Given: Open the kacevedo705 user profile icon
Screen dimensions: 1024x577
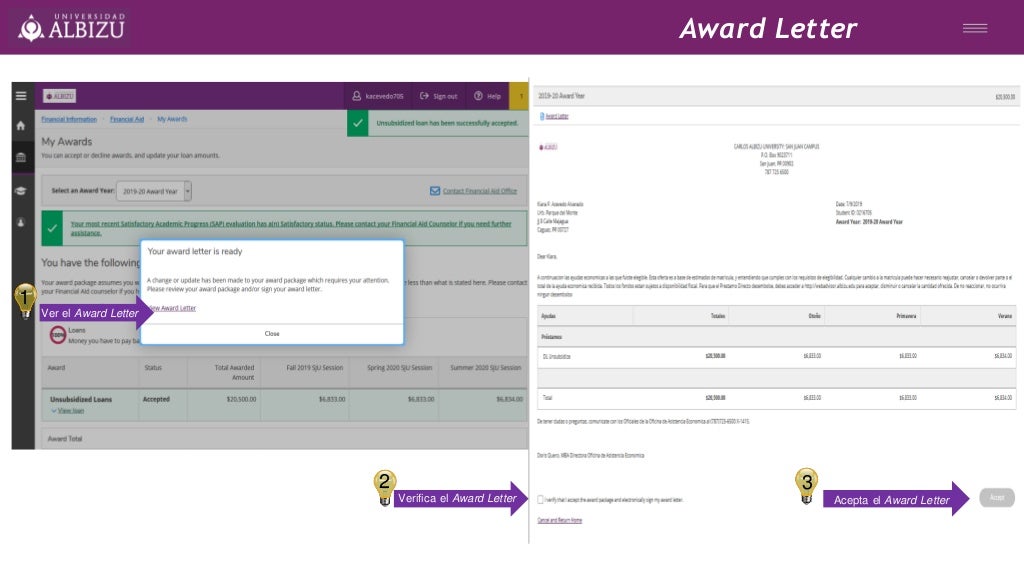Looking at the screenshot, I should [x=357, y=96].
